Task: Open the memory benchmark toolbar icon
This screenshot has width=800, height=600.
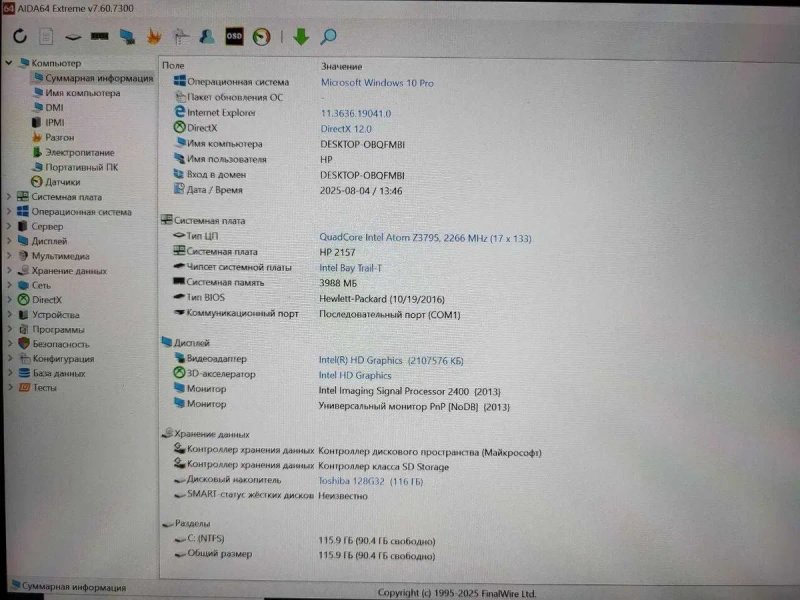Action: tap(99, 36)
